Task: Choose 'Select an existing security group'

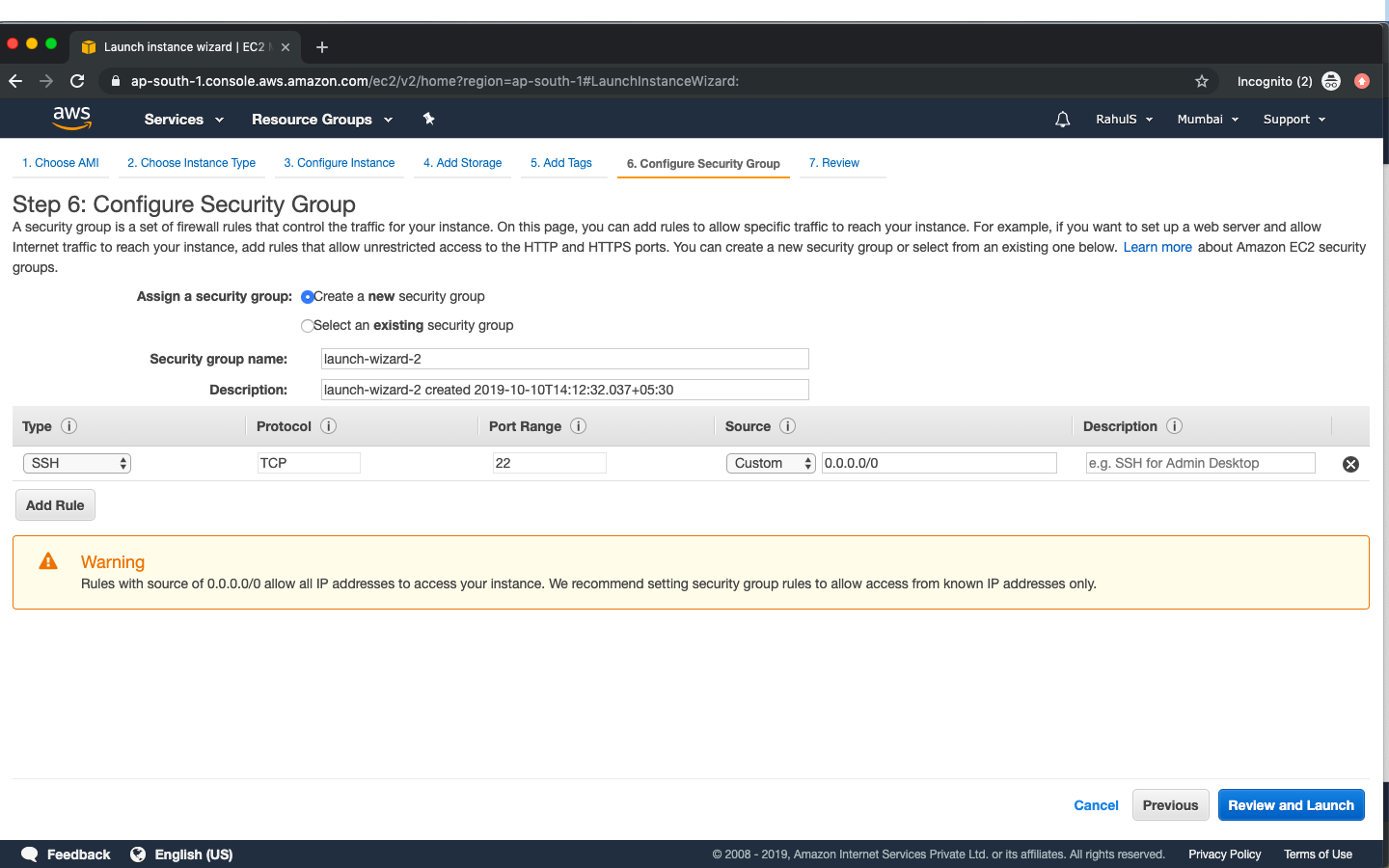Action: tap(307, 326)
